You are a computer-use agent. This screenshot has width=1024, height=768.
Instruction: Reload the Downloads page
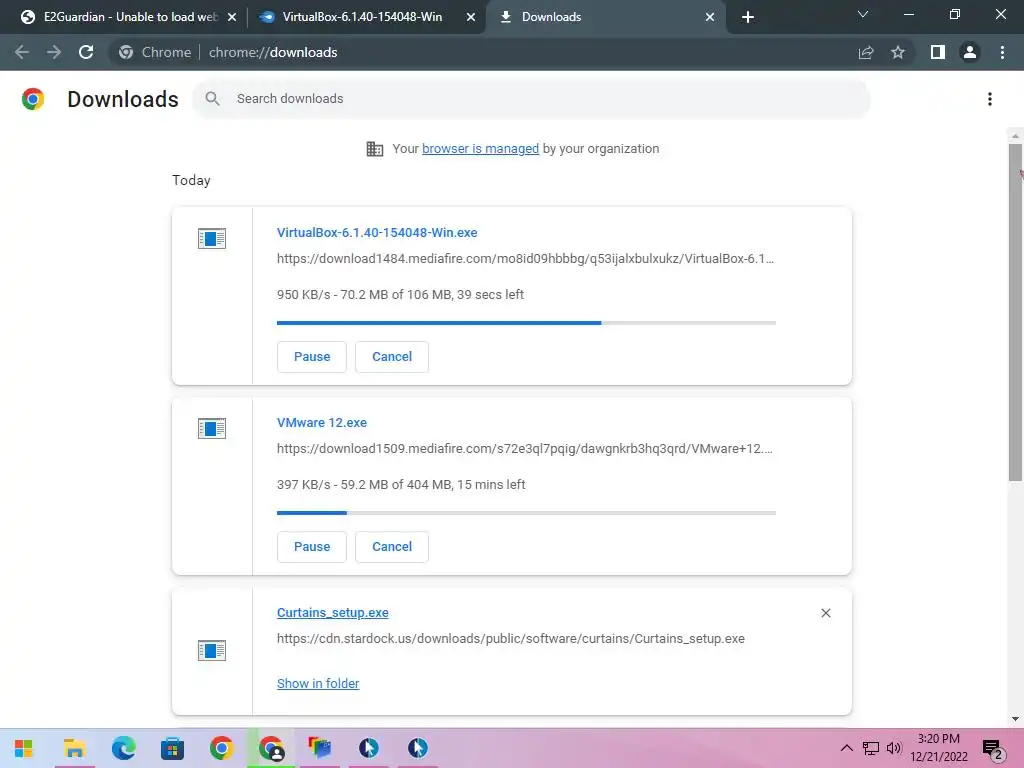tap(86, 52)
